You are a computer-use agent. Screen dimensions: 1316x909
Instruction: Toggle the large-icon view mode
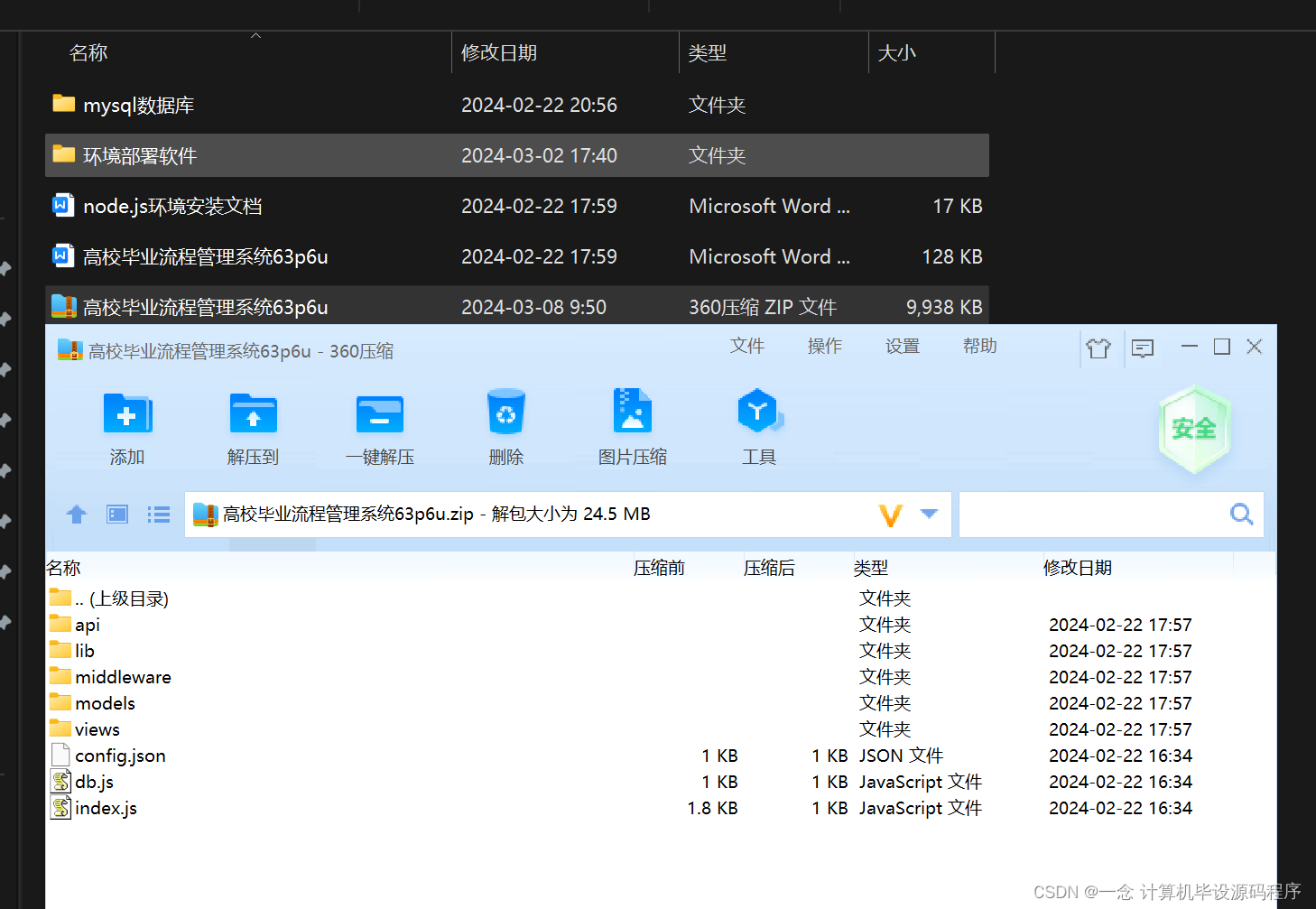[116, 514]
